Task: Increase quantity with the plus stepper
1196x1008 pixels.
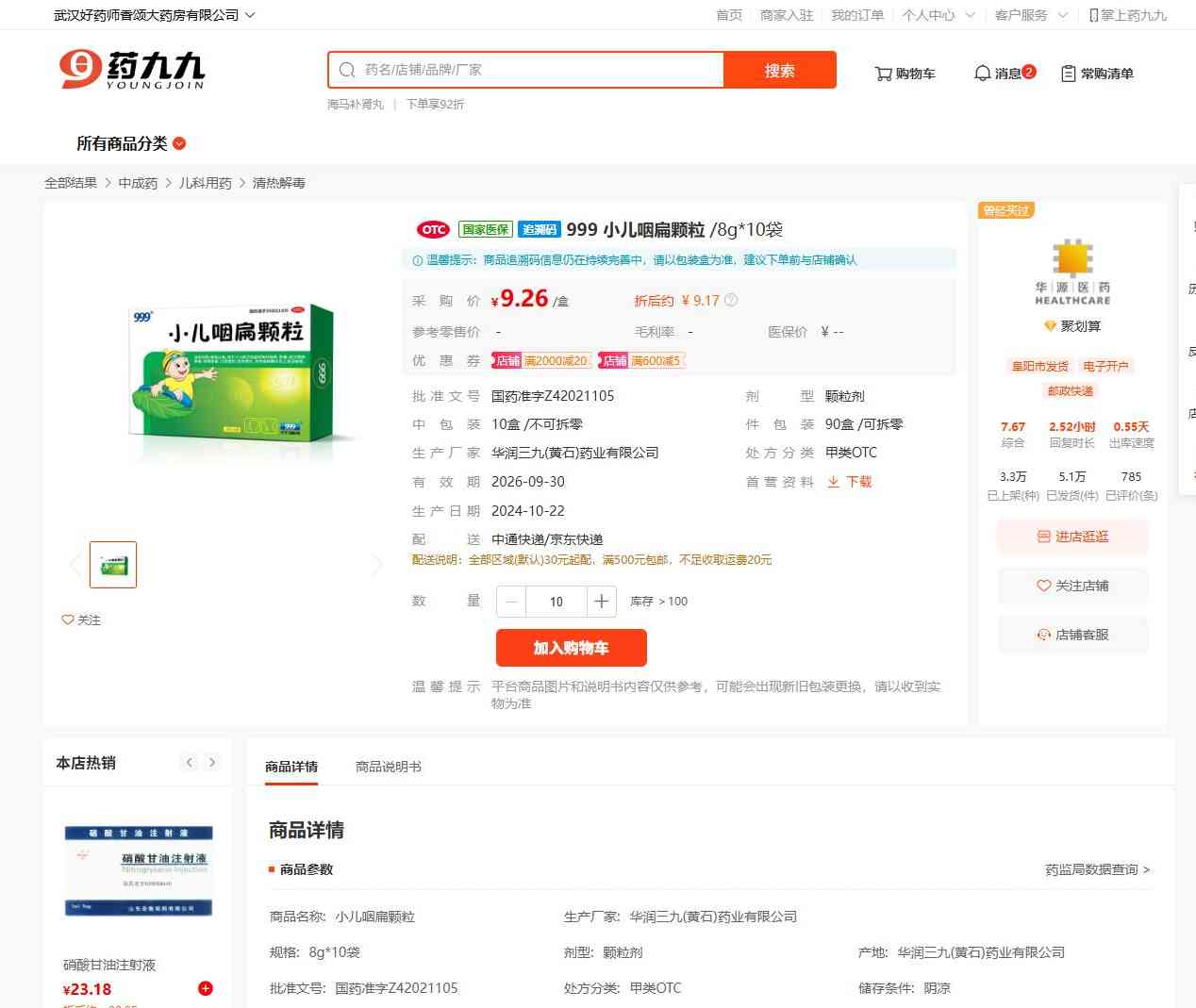Action: (x=601, y=602)
